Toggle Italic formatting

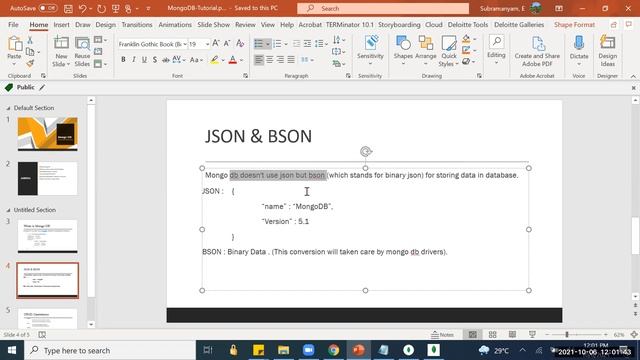tap(133, 60)
